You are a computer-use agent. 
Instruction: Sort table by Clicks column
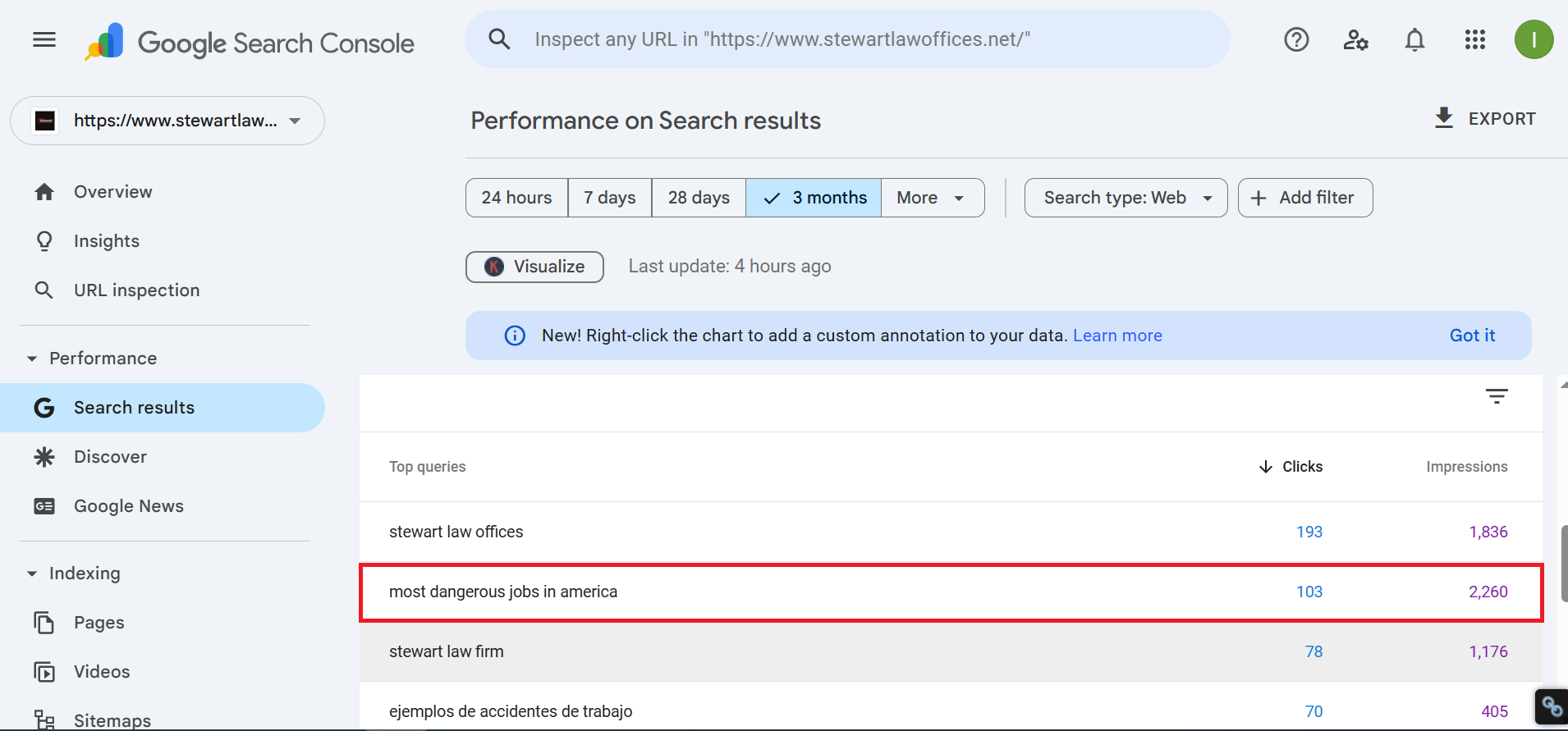1291,467
